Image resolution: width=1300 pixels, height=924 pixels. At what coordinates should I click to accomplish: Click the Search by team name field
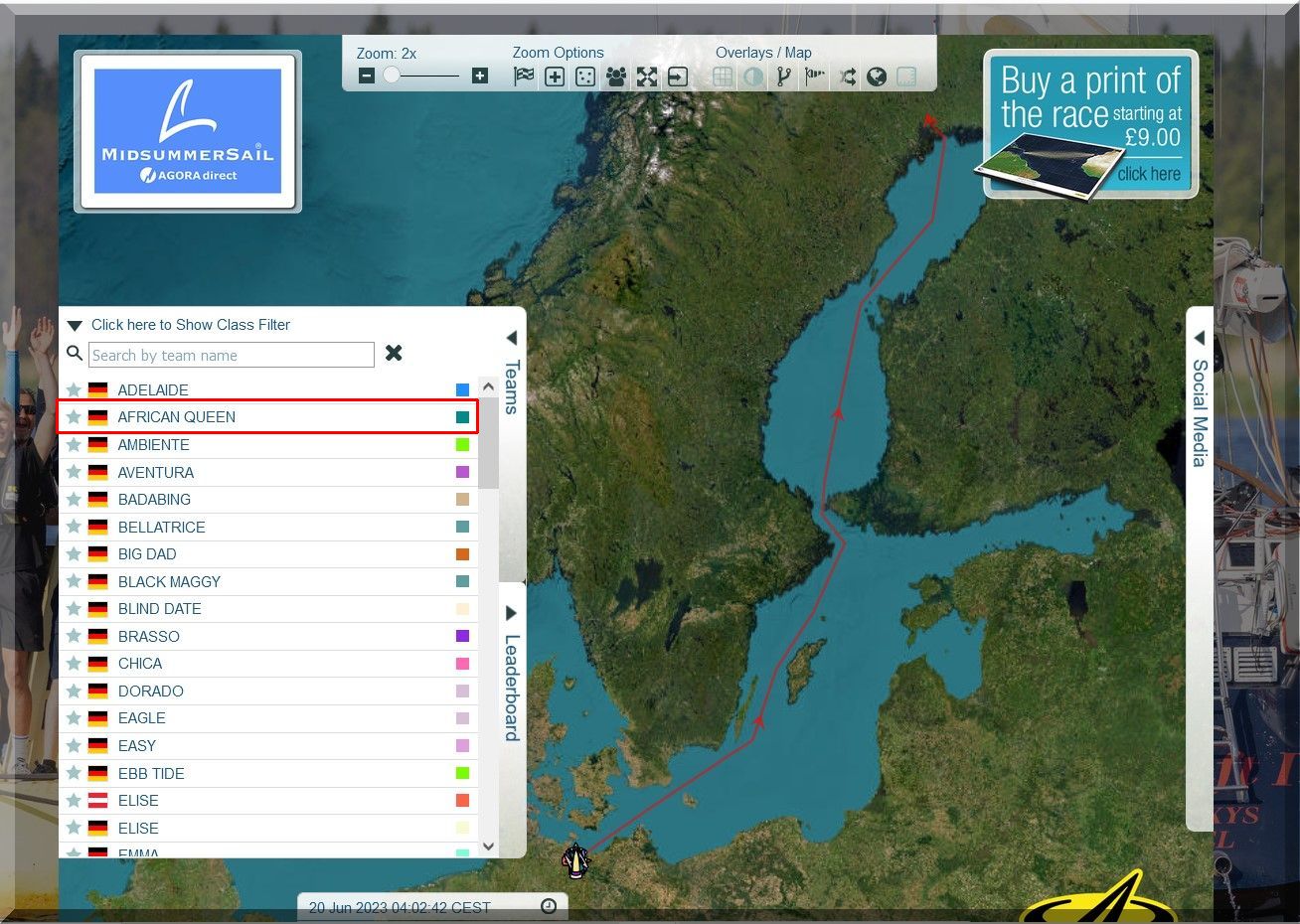click(x=231, y=356)
